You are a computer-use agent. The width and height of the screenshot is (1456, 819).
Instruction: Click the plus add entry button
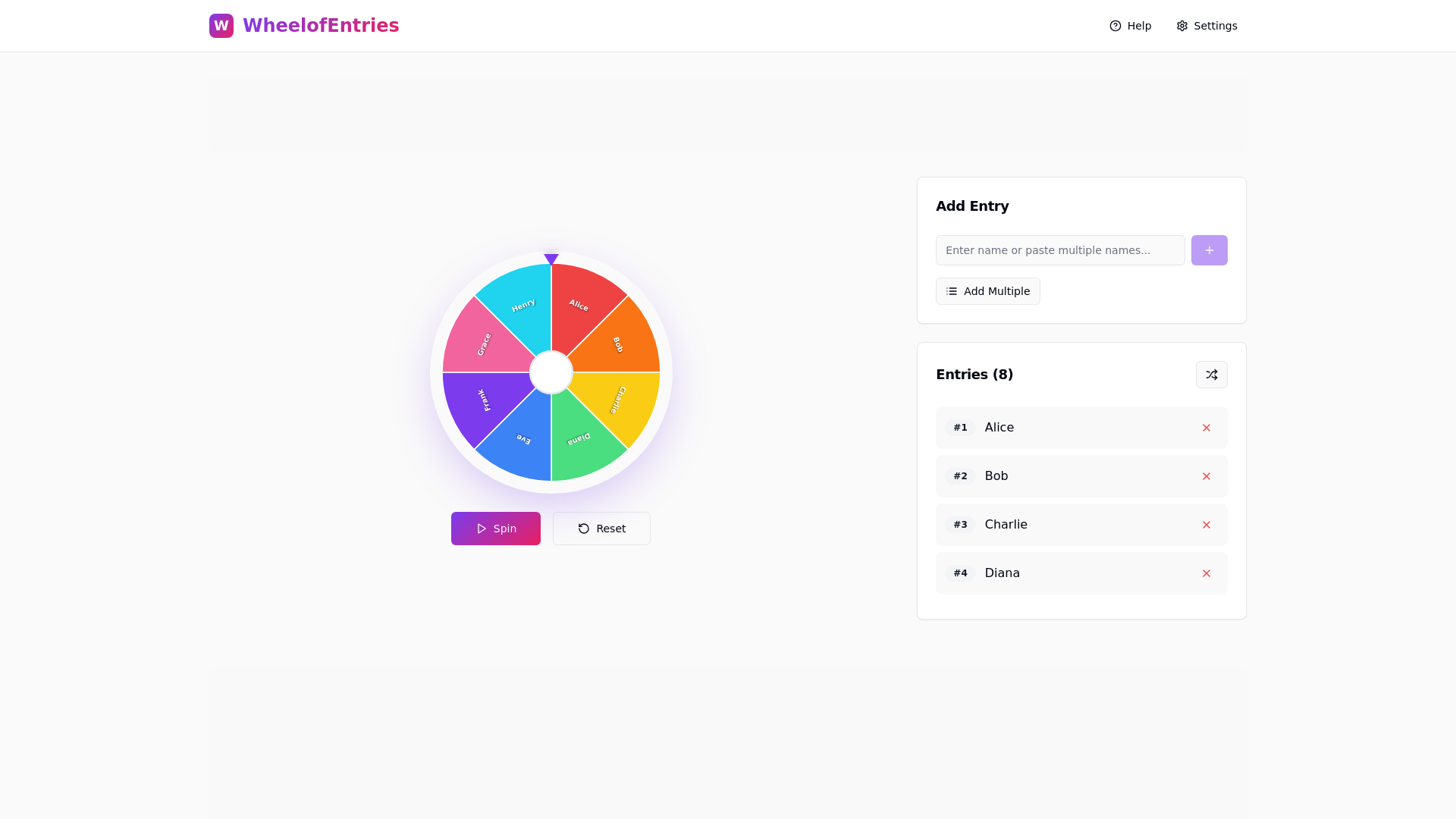coord(1210,250)
